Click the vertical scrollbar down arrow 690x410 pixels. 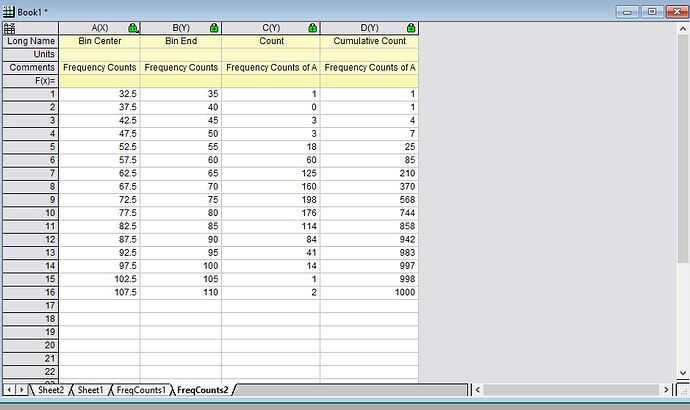point(683,373)
